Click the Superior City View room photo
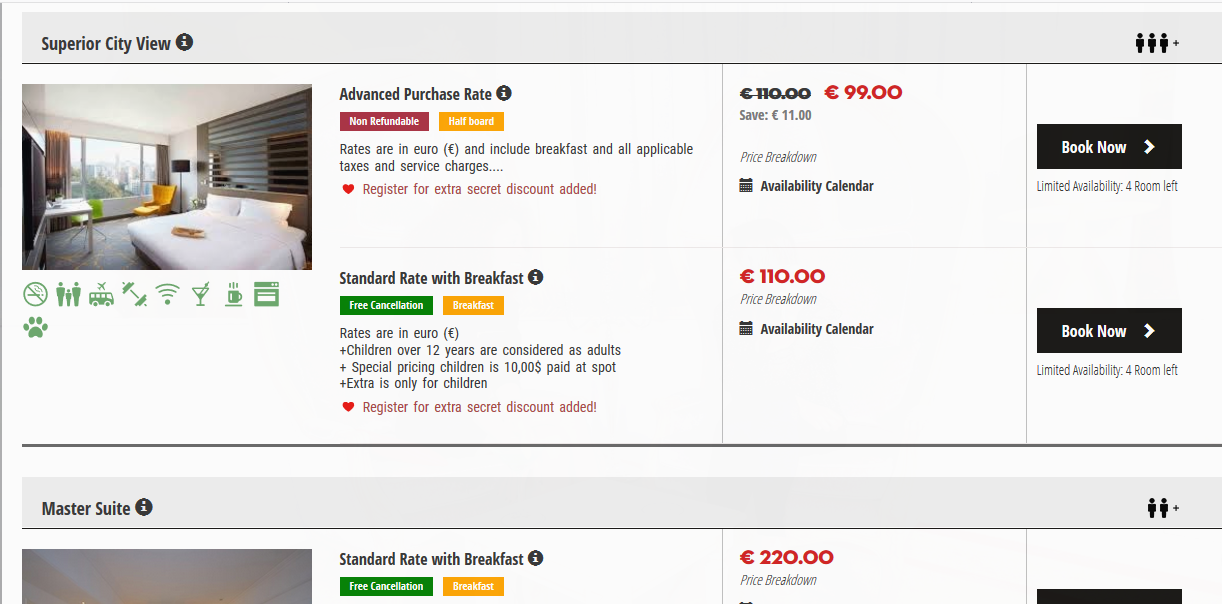Image resolution: width=1222 pixels, height=604 pixels. point(167,177)
